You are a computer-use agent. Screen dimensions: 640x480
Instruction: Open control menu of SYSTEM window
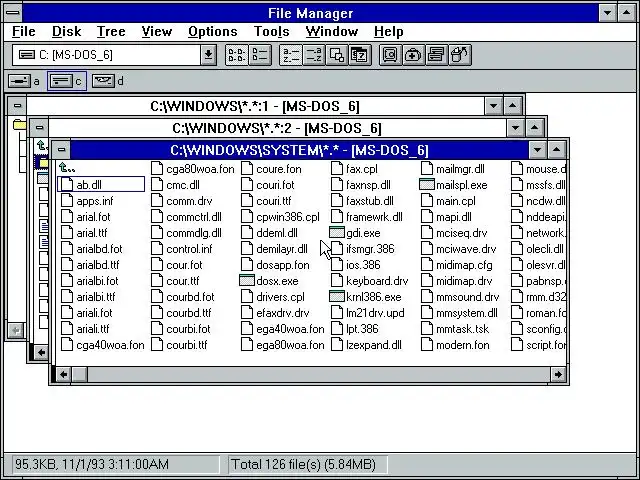click(x=61, y=150)
